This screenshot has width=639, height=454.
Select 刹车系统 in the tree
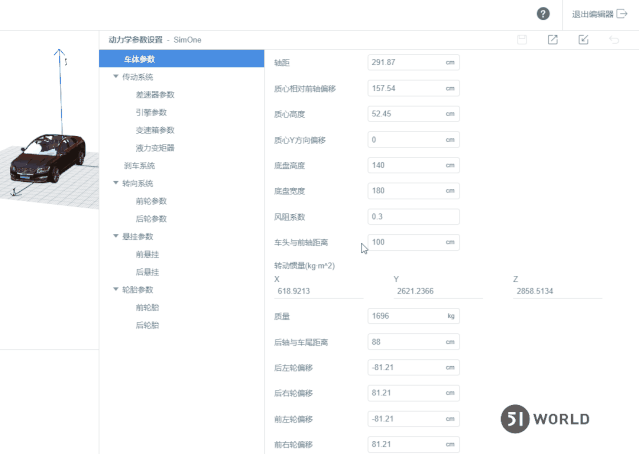139,165
